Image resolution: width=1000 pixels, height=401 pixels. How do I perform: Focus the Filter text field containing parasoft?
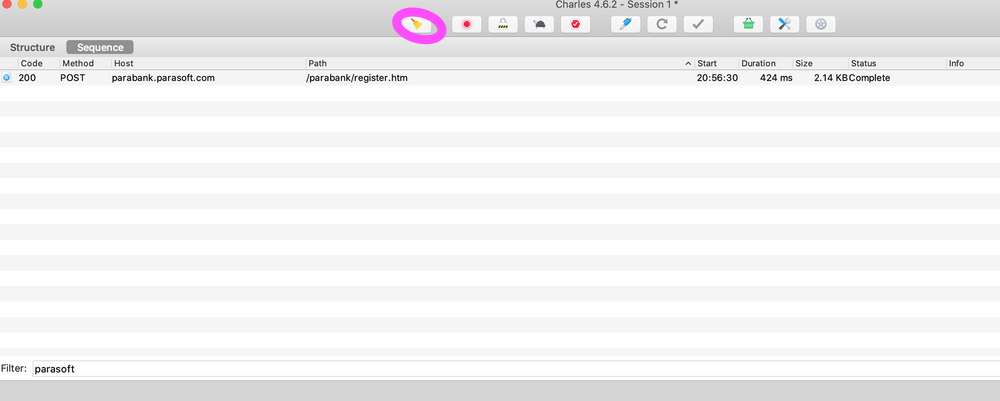[x=515, y=368]
